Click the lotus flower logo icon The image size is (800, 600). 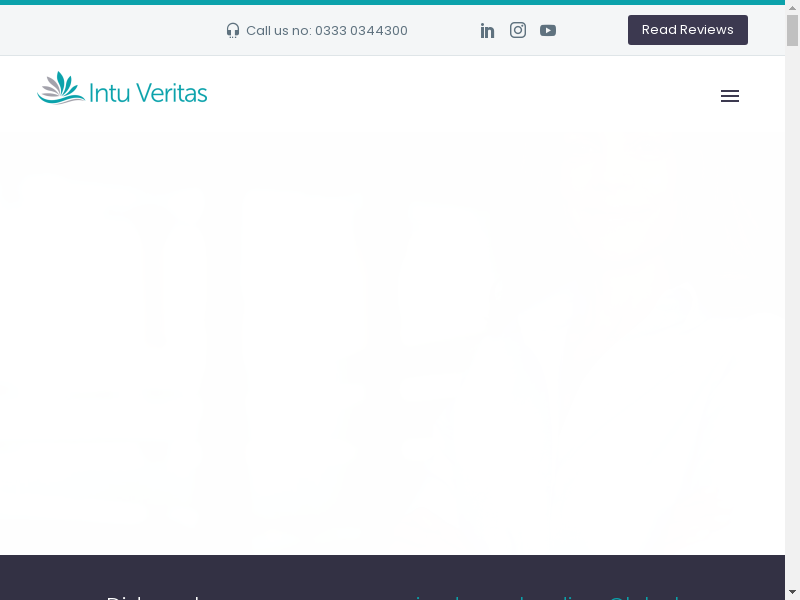pos(60,89)
